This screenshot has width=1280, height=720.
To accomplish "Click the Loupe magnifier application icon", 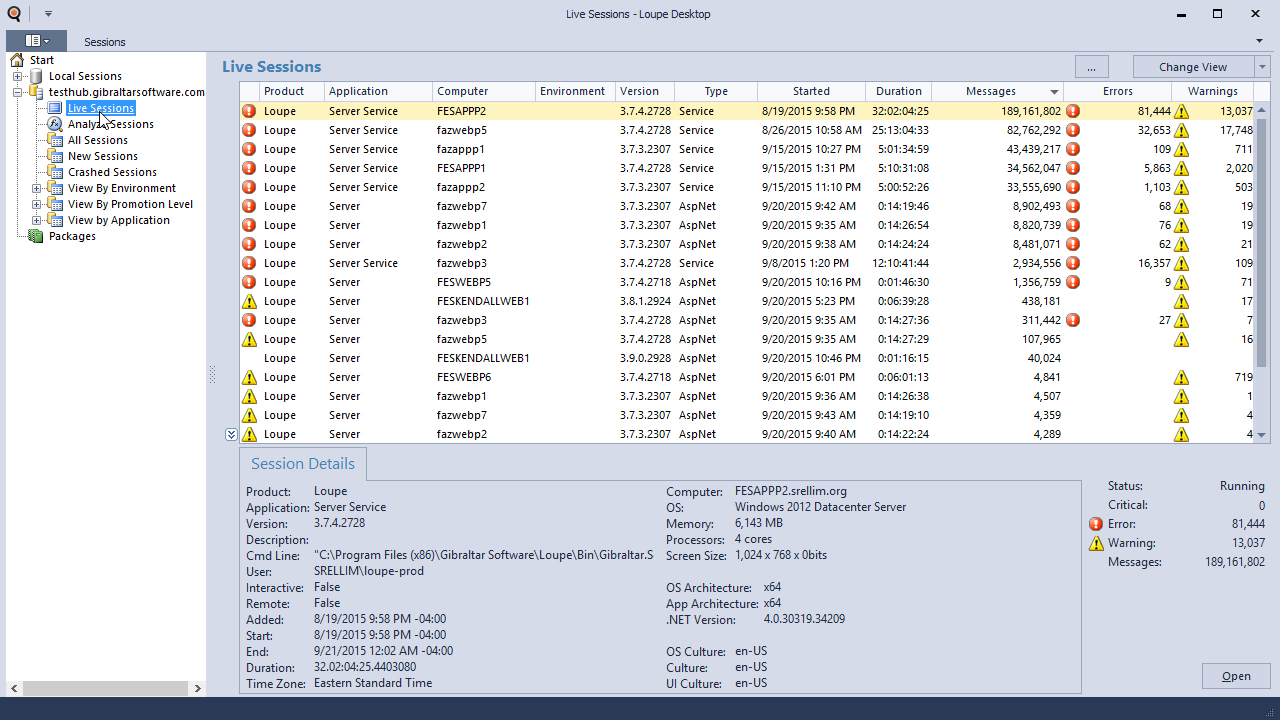I will pos(13,14).
